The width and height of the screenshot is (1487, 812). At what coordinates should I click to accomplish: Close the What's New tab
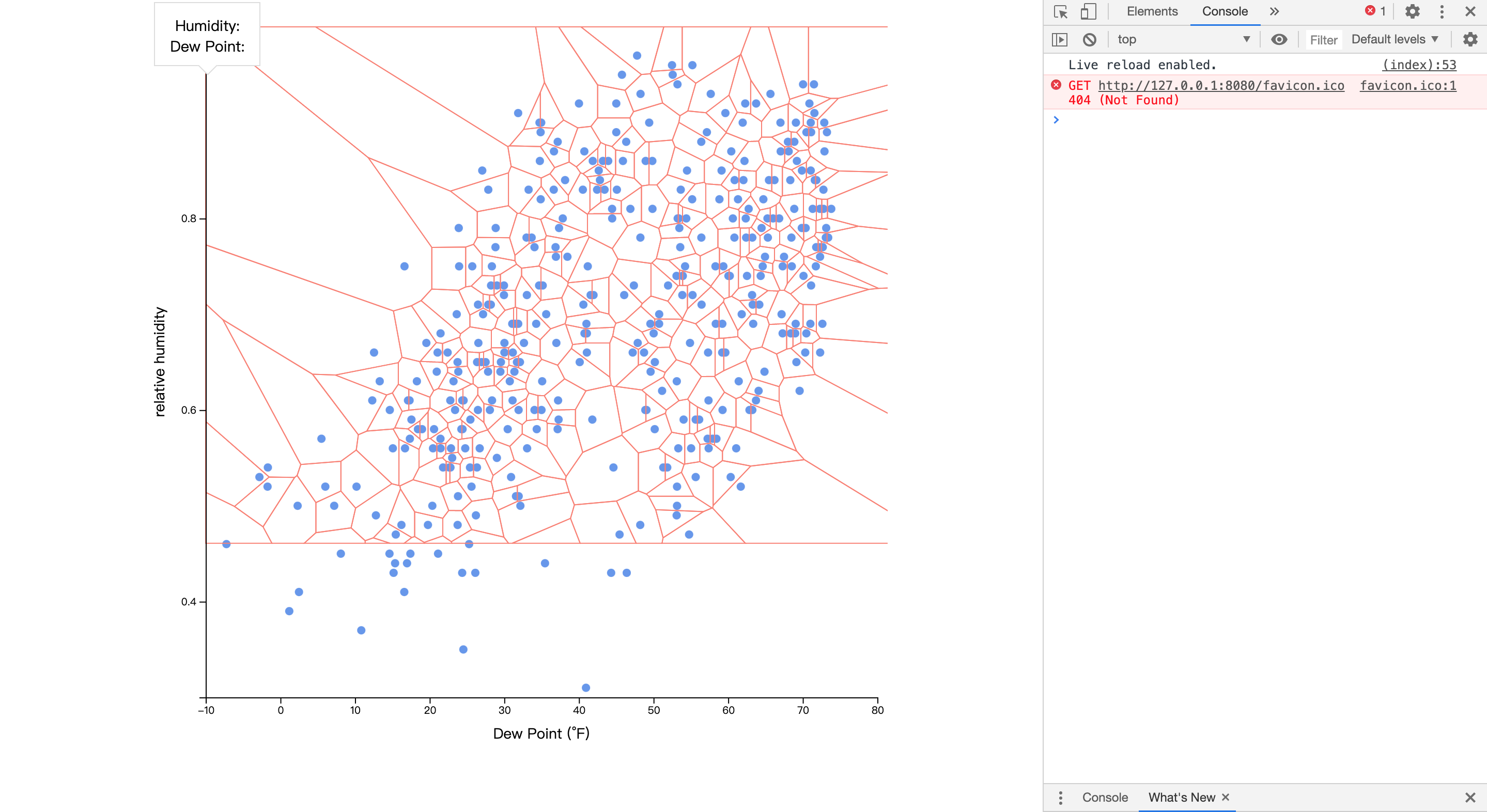pyautogui.click(x=1226, y=797)
